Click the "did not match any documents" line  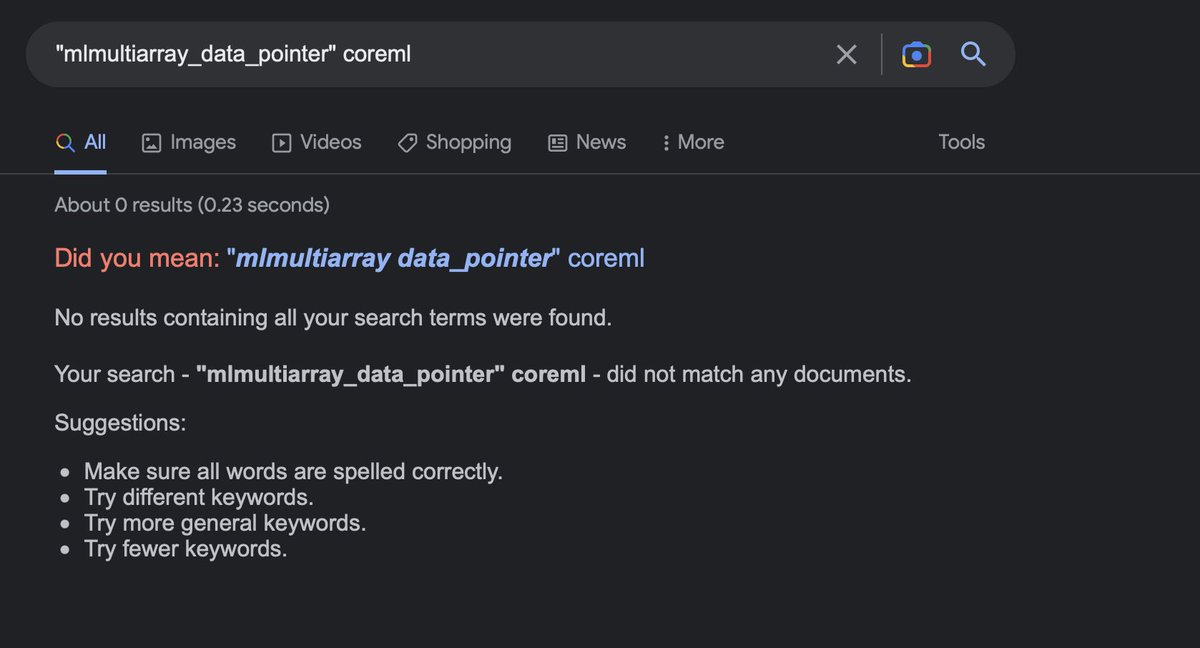click(x=483, y=374)
